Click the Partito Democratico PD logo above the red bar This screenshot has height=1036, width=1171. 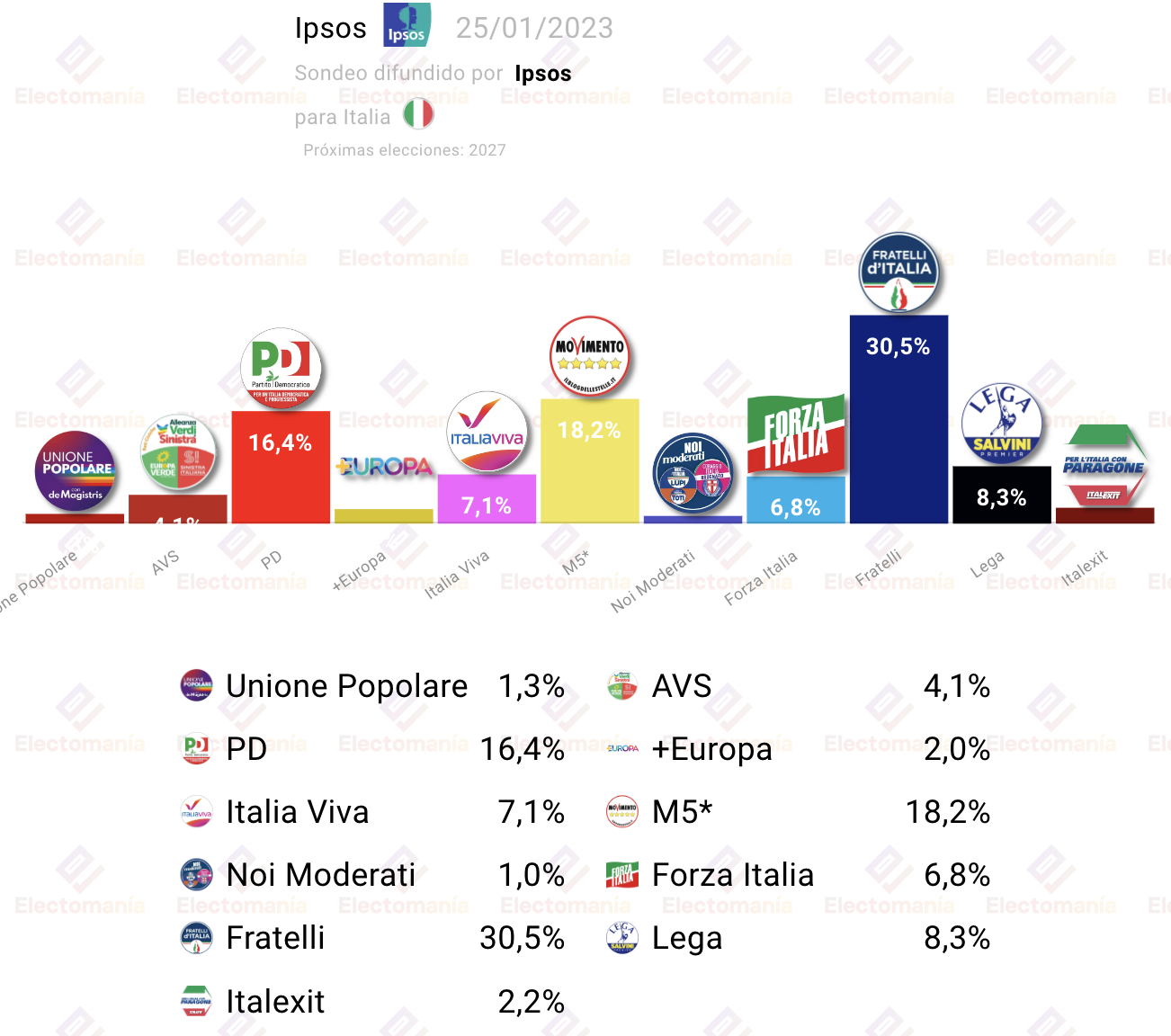[x=281, y=369]
